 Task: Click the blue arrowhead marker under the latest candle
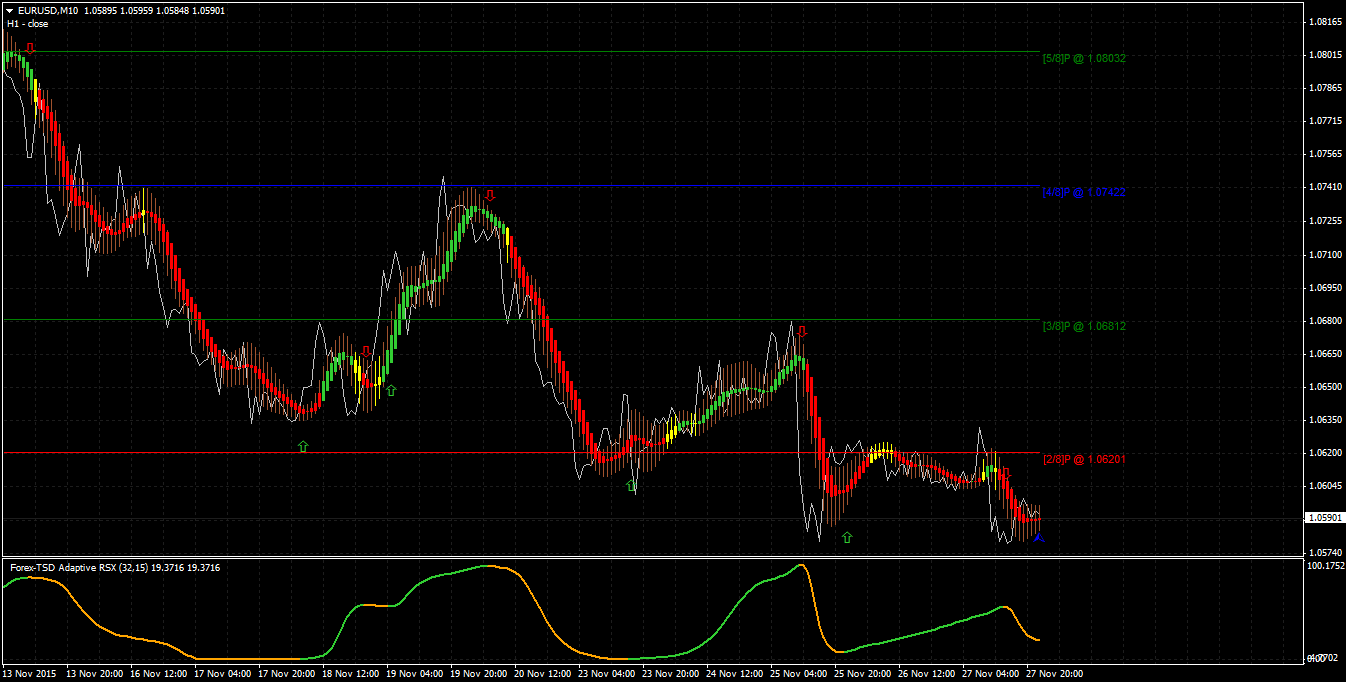[x=1039, y=538]
